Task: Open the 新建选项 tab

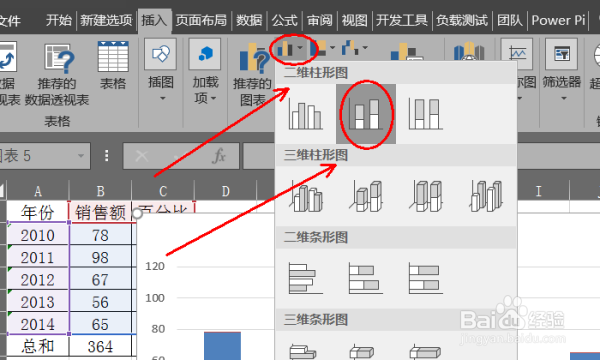Action: [x=106, y=20]
